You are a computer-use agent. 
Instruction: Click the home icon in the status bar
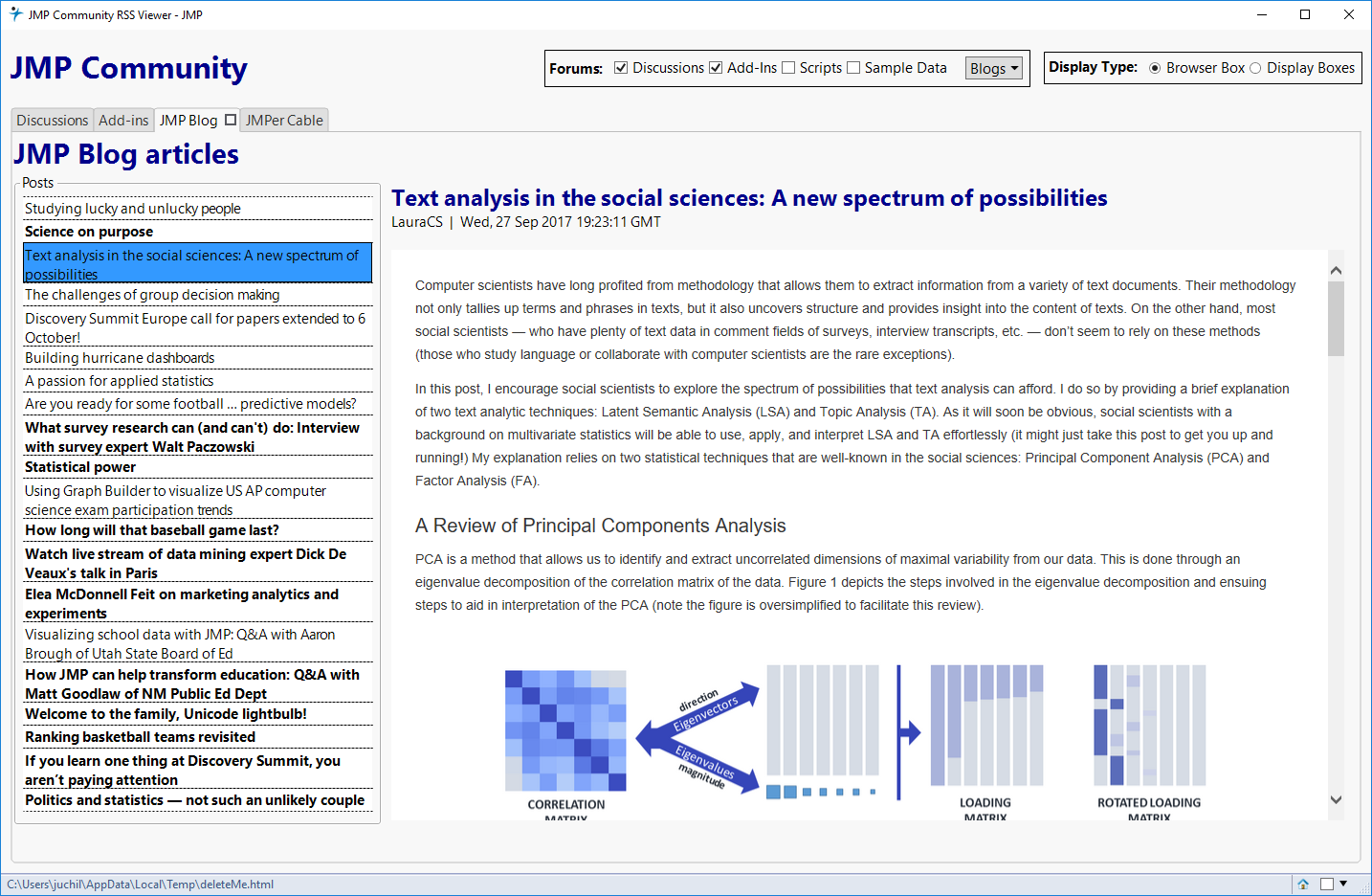pyautogui.click(x=1303, y=884)
